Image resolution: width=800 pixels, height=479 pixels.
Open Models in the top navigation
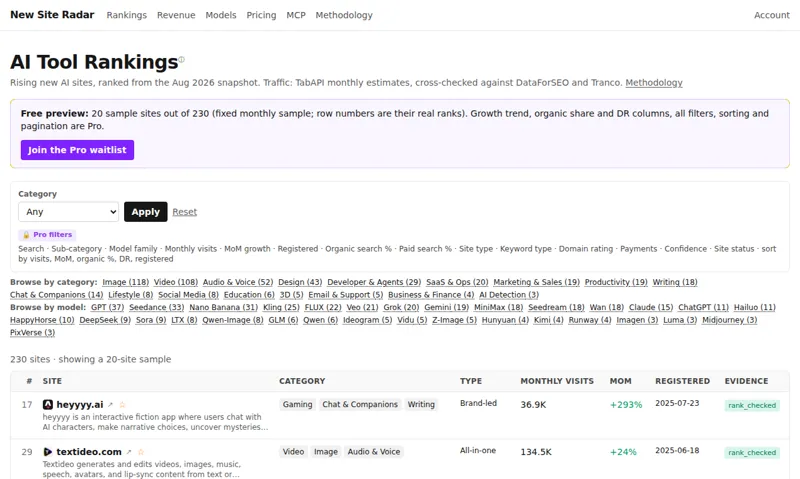(x=221, y=15)
